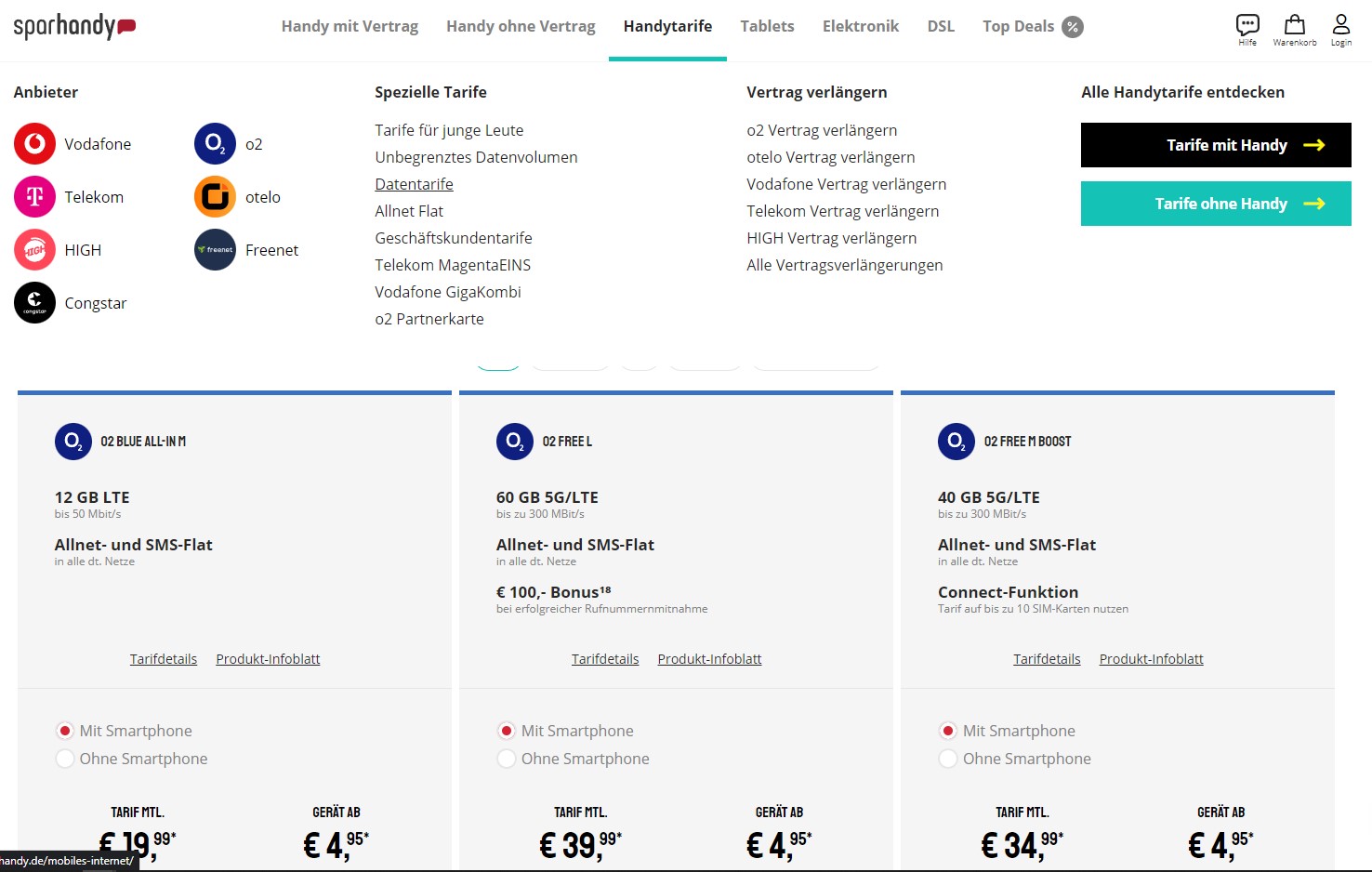Open o2 Vertrag verlängern link

coord(822,130)
